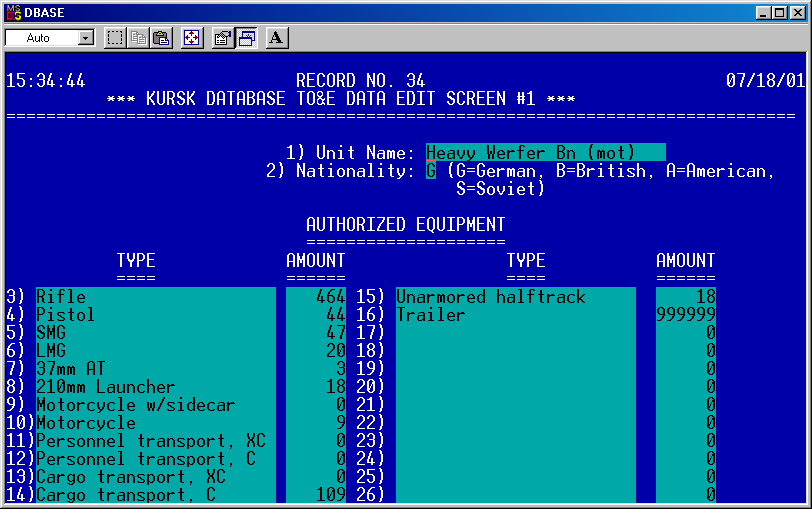This screenshot has height=509, width=812.
Task: Maximize the DBASE window
Action: click(780, 11)
